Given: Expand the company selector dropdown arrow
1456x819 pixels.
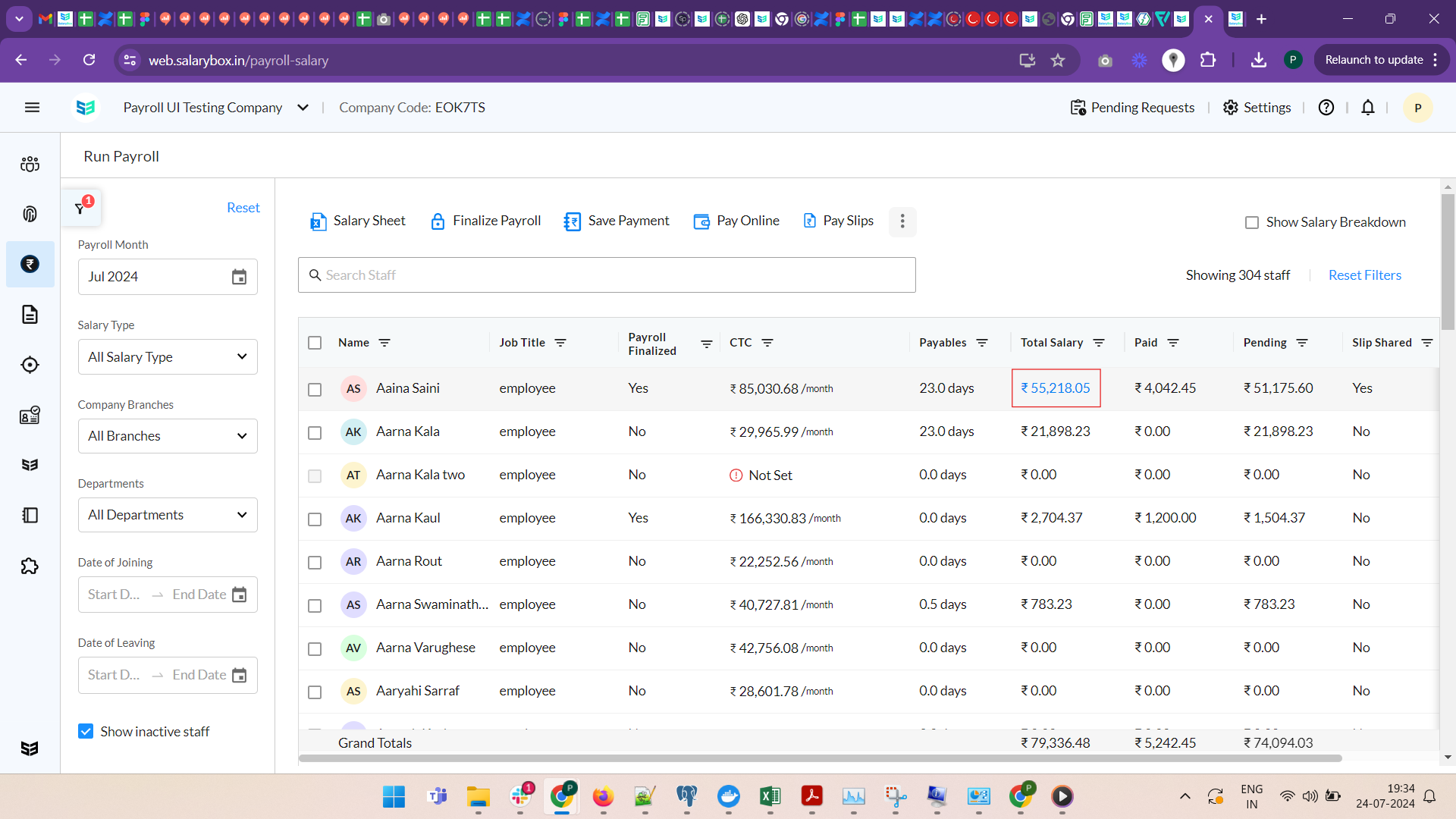Looking at the screenshot, I should click(303, 108).
